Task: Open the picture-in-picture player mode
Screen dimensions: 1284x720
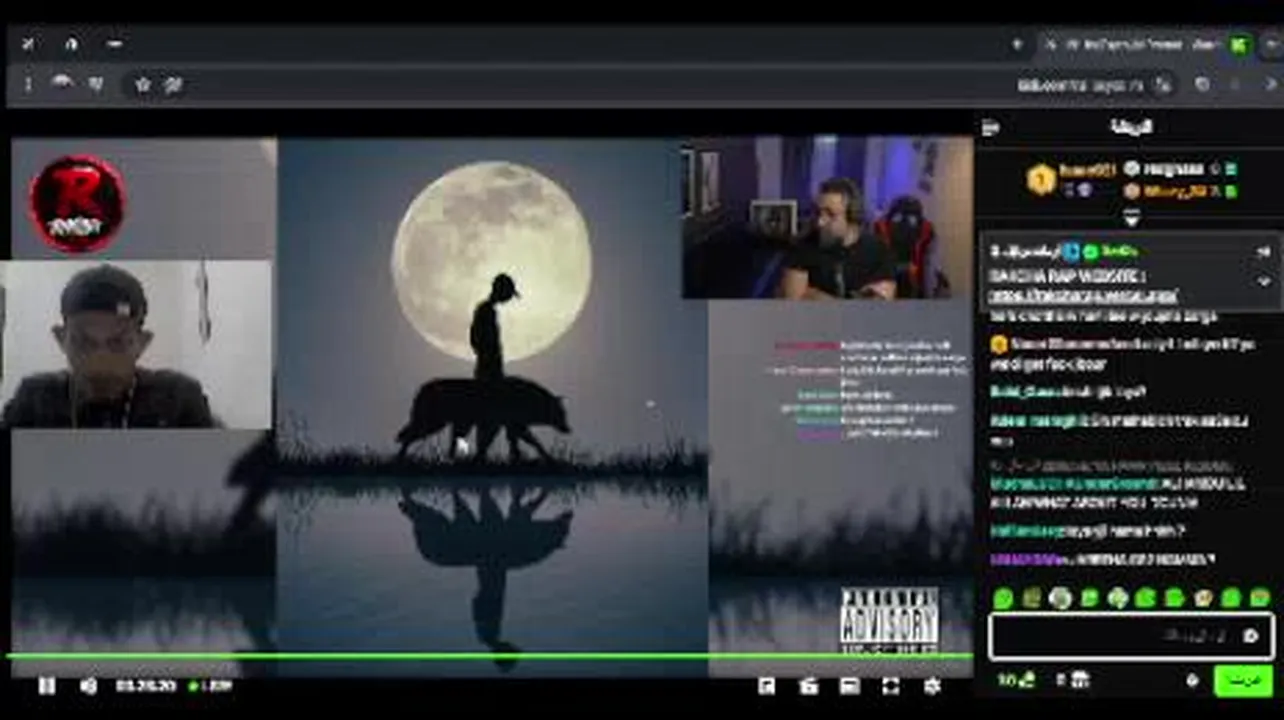Action: pyautogui.click(x=766, y=686)
